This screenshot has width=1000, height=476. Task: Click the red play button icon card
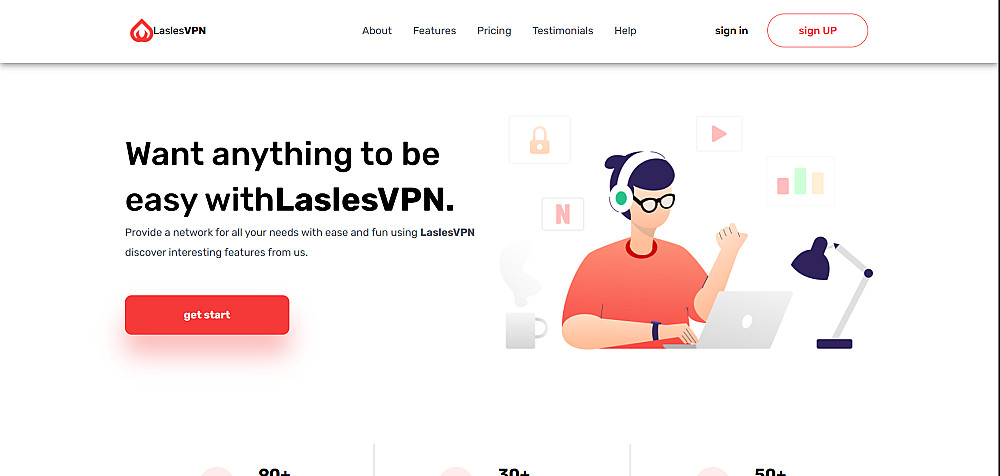point(719,133)
